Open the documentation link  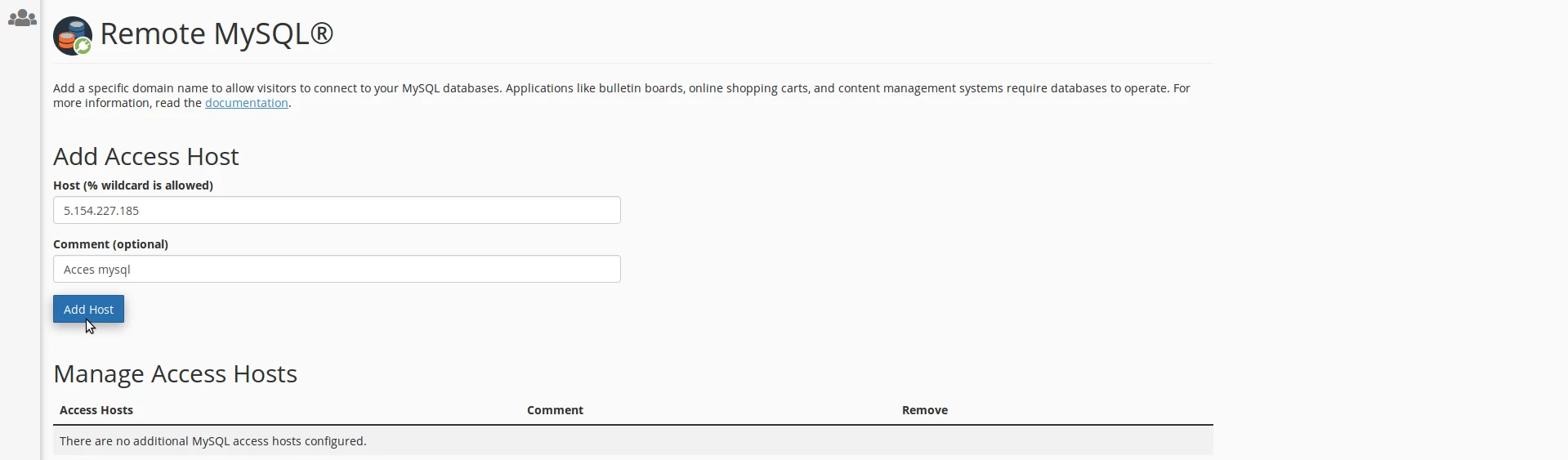246,103
